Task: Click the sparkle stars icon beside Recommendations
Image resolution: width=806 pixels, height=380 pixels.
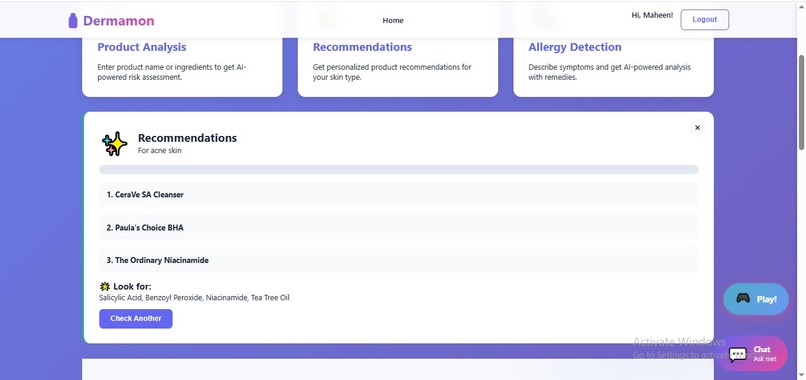Action: (x=114, y=144)
